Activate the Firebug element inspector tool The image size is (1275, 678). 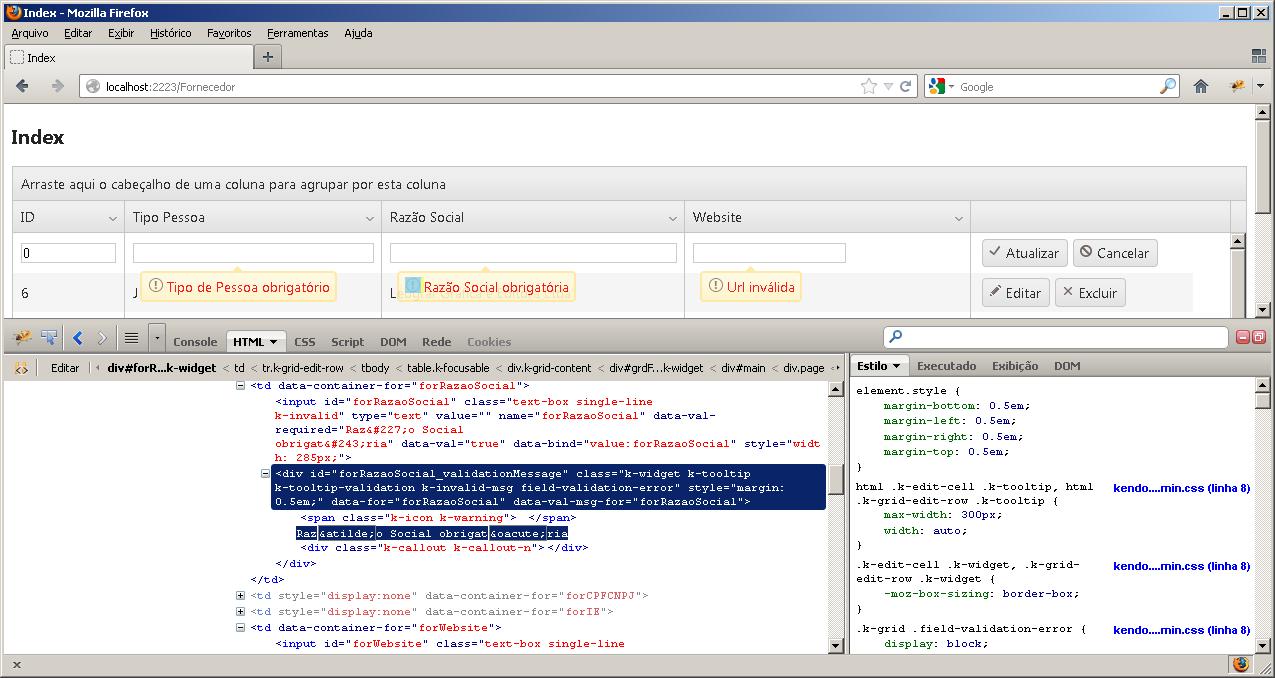(48, 339)
